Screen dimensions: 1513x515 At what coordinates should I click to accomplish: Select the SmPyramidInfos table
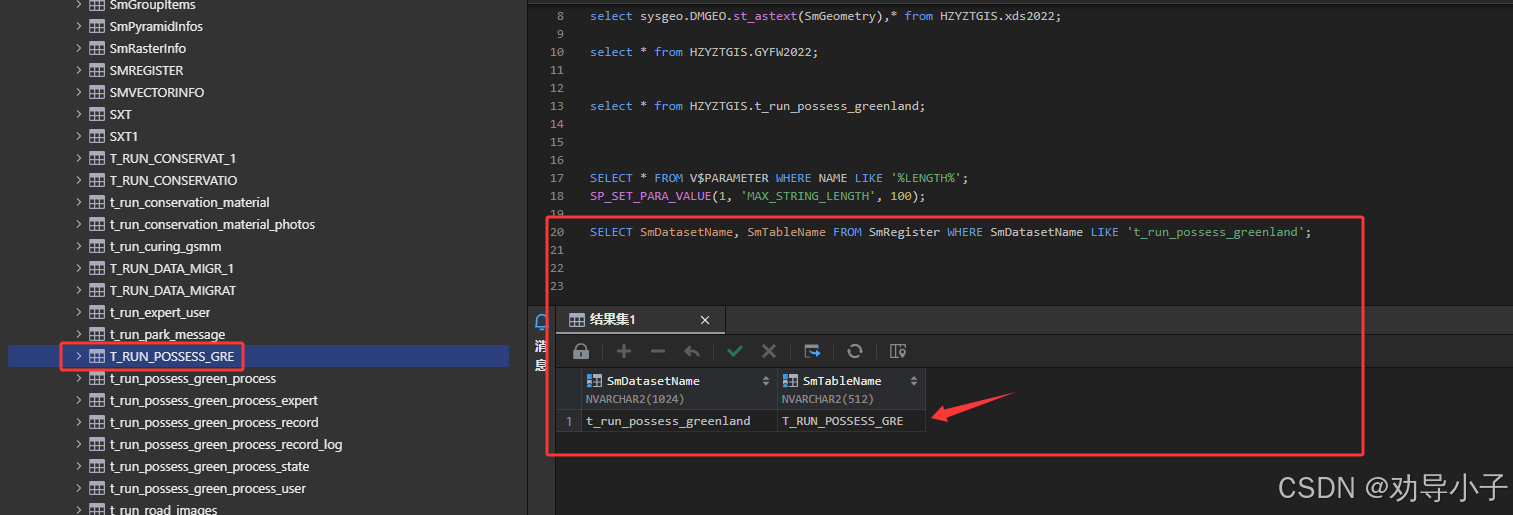click(156, 26)
